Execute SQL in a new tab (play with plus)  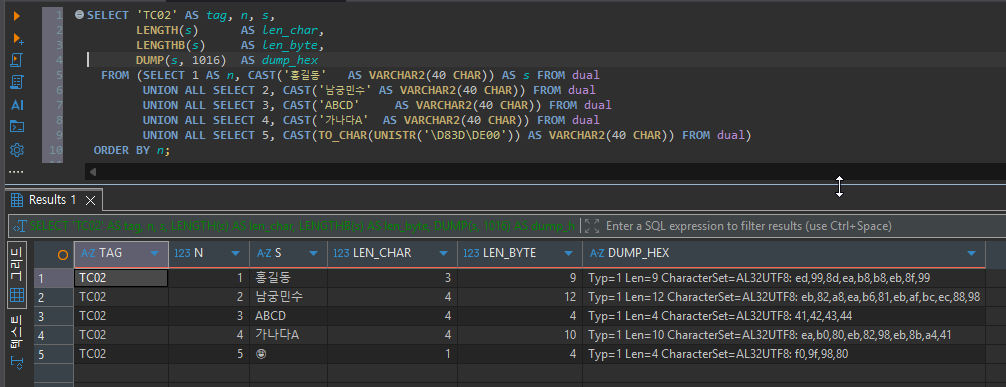coord(18,38)
